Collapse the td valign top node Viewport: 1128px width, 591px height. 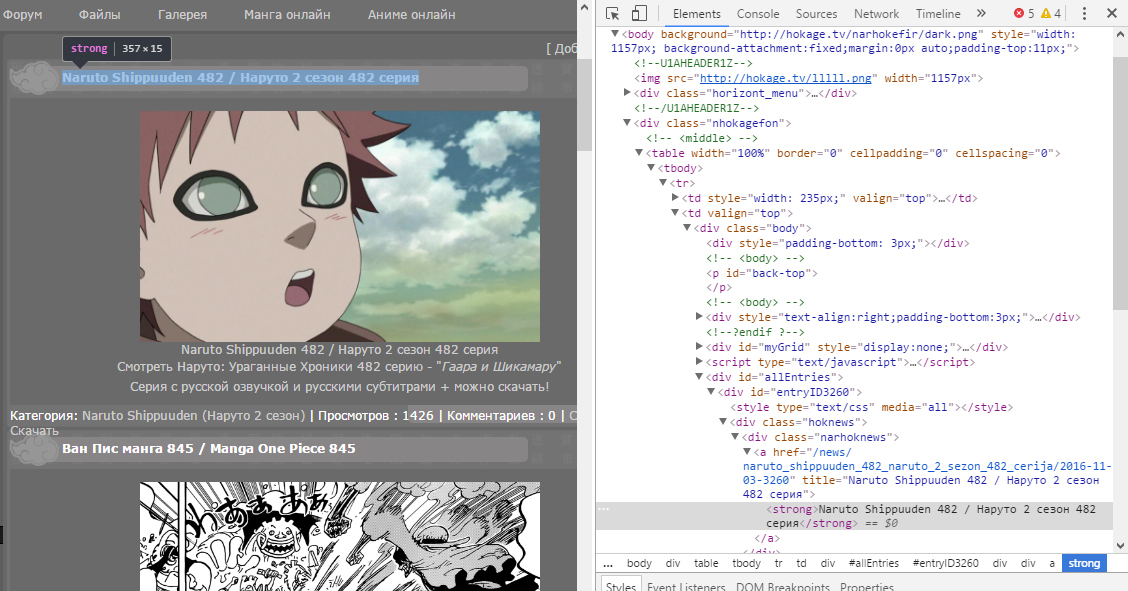tap(675, 213)
